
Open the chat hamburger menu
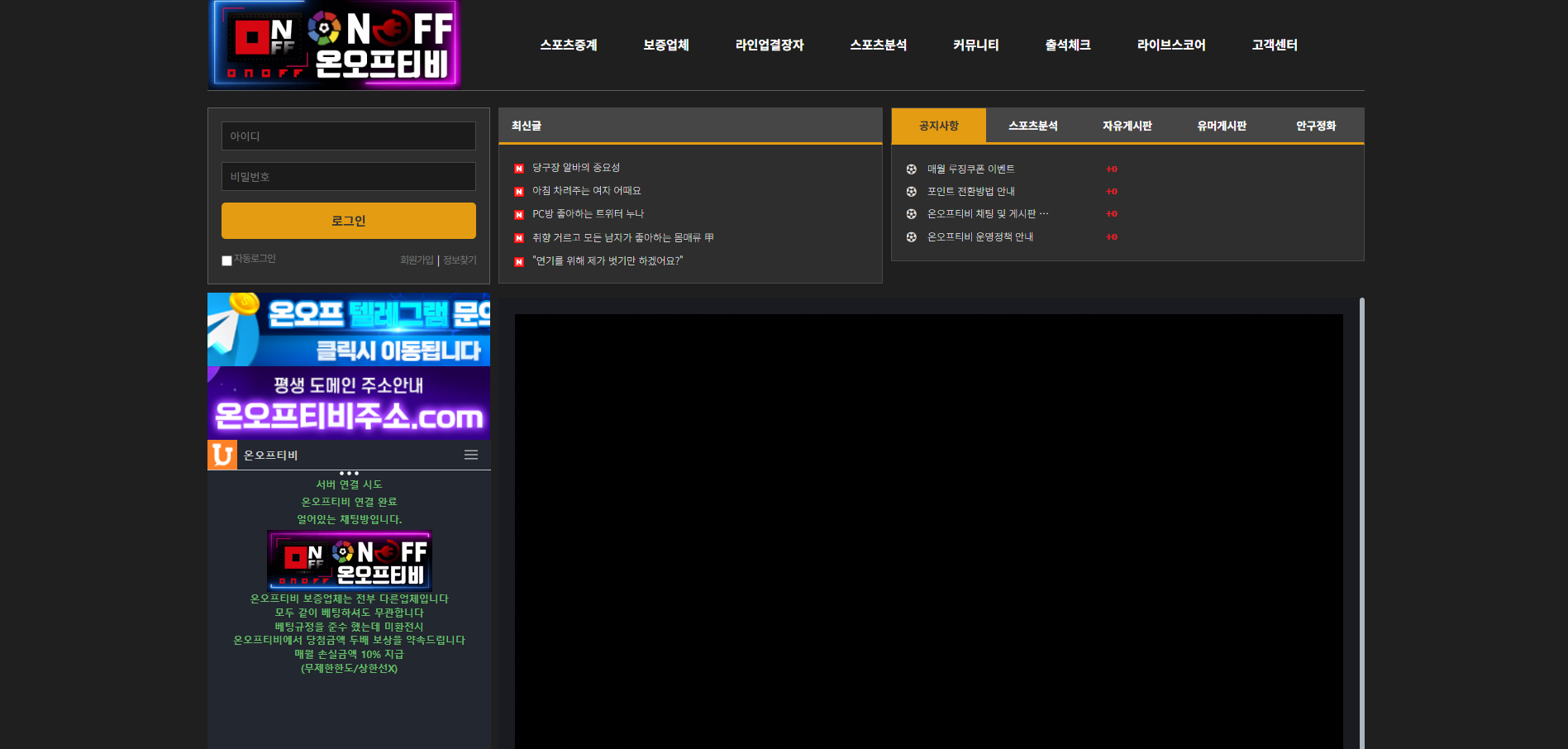click(x=471, y=455)
